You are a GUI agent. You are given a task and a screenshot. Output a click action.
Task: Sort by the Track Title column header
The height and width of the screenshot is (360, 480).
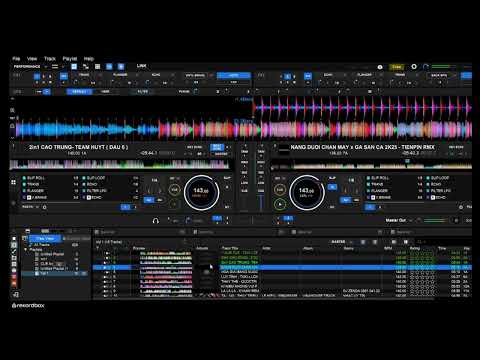[230, 248]
